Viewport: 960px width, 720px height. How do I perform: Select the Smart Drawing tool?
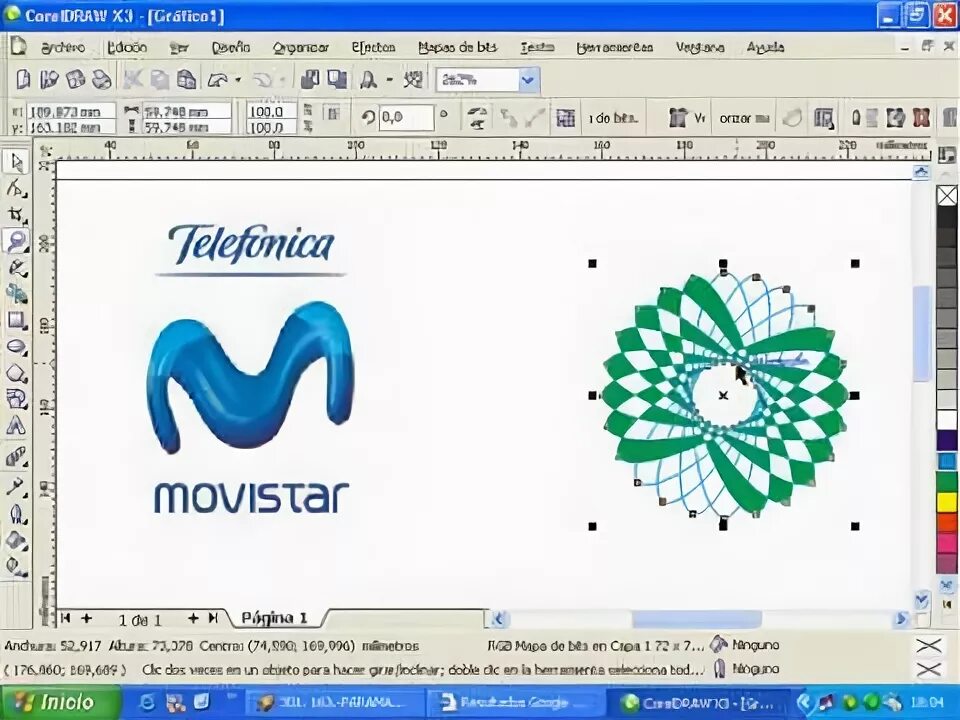pos(16,294)
